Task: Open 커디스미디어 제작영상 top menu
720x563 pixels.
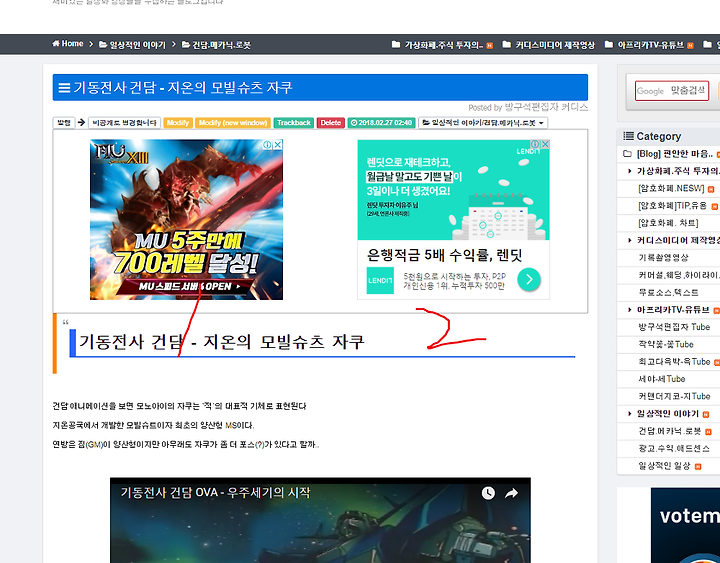Action: [549, 45]
